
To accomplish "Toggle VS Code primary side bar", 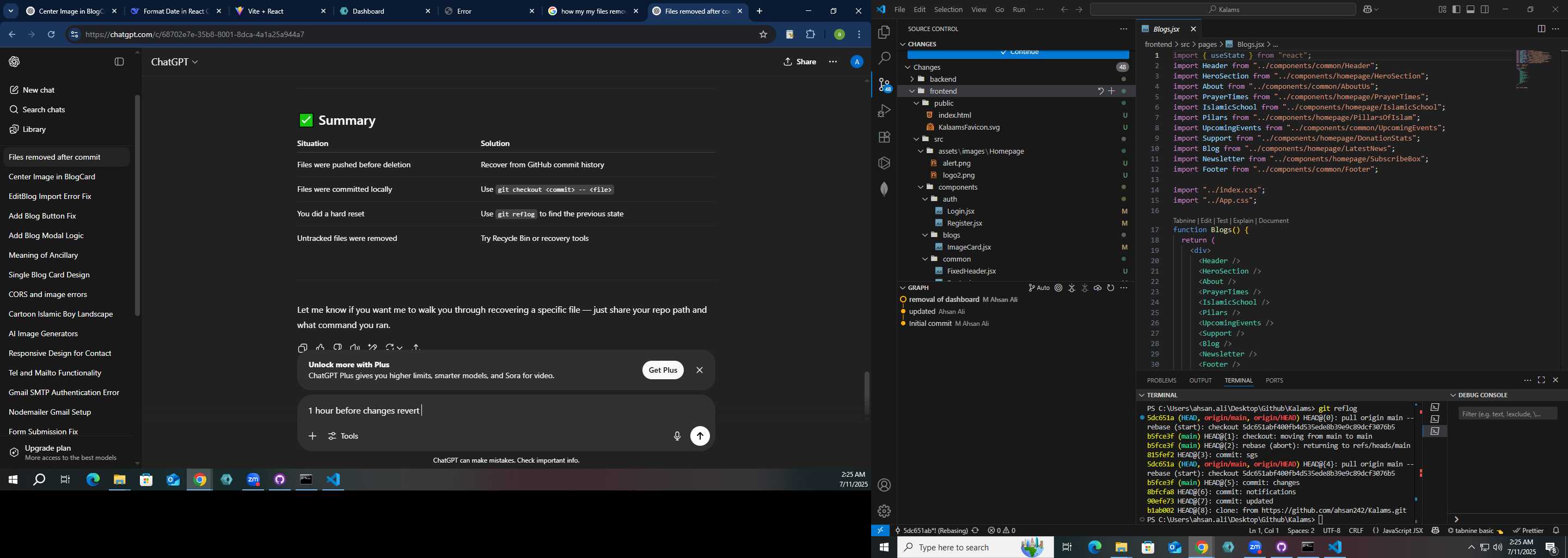I will (x=1456, y=10).
